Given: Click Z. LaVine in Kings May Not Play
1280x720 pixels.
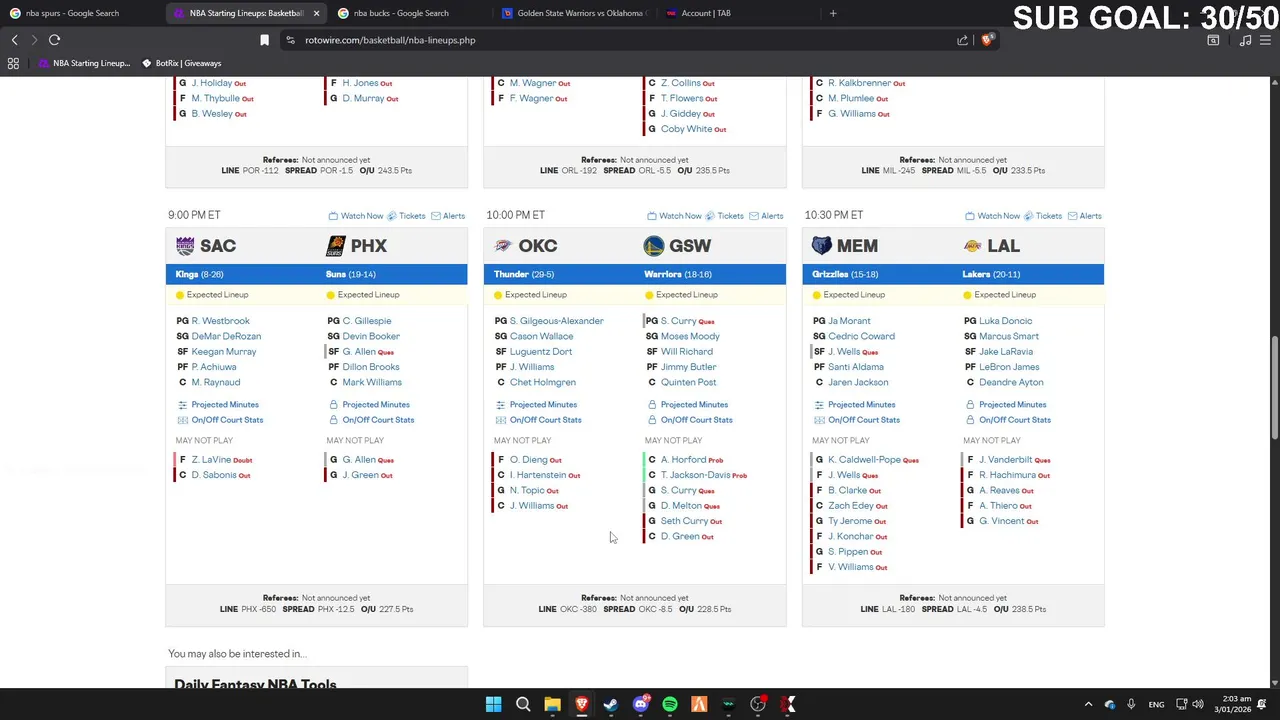Looking at the screenshot, I should click(211, 460).
